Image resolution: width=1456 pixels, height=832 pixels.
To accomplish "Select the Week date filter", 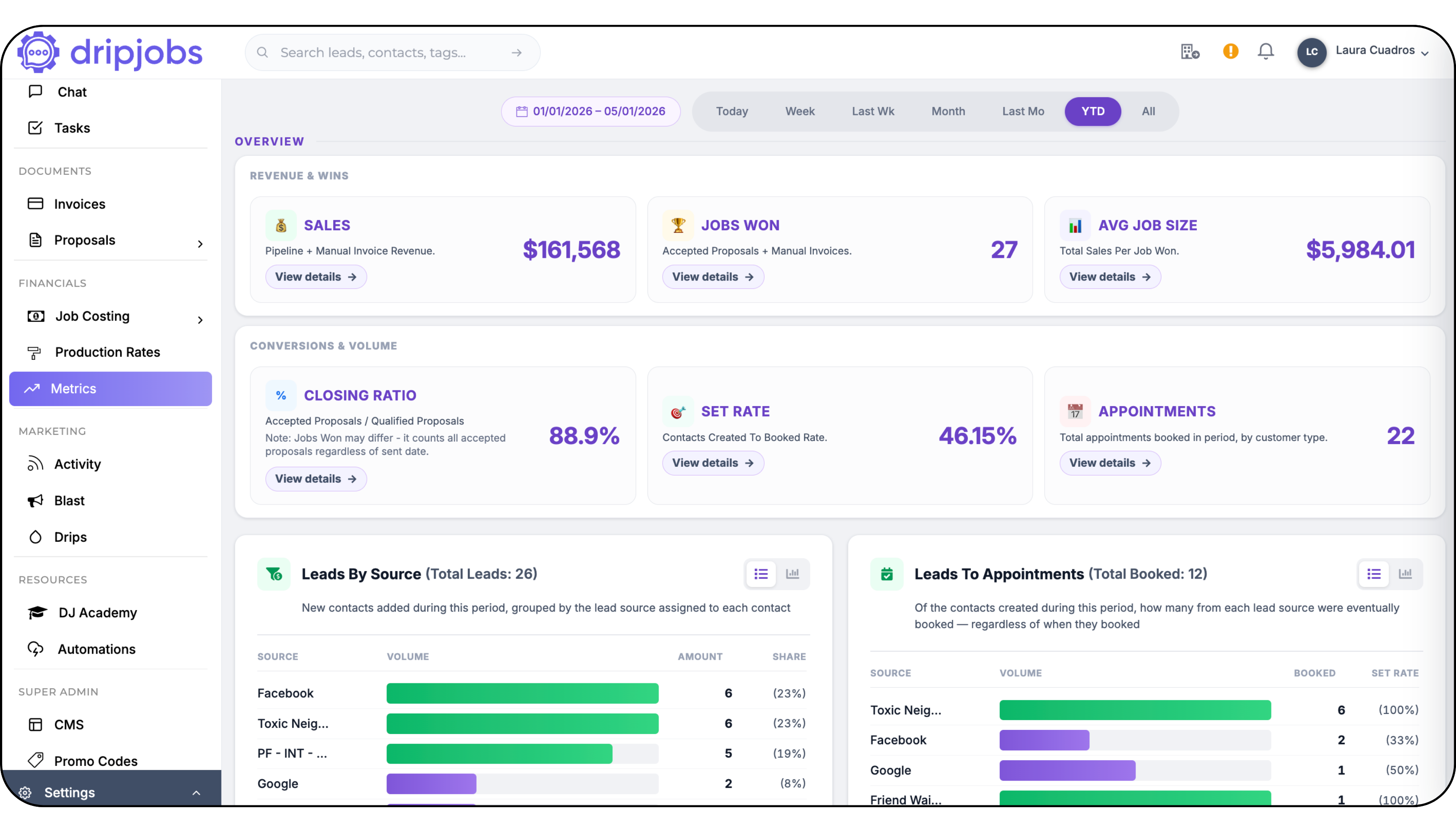I will tap(799, 111).
